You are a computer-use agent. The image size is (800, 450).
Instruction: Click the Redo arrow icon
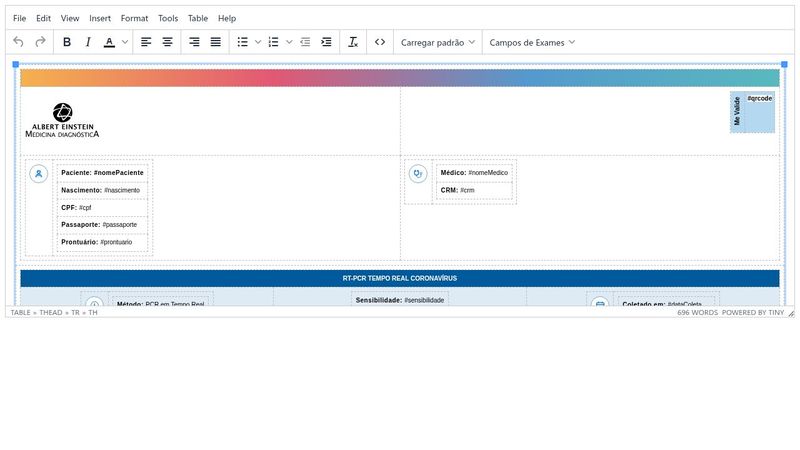pyautogui.click(x=40, y=42)
